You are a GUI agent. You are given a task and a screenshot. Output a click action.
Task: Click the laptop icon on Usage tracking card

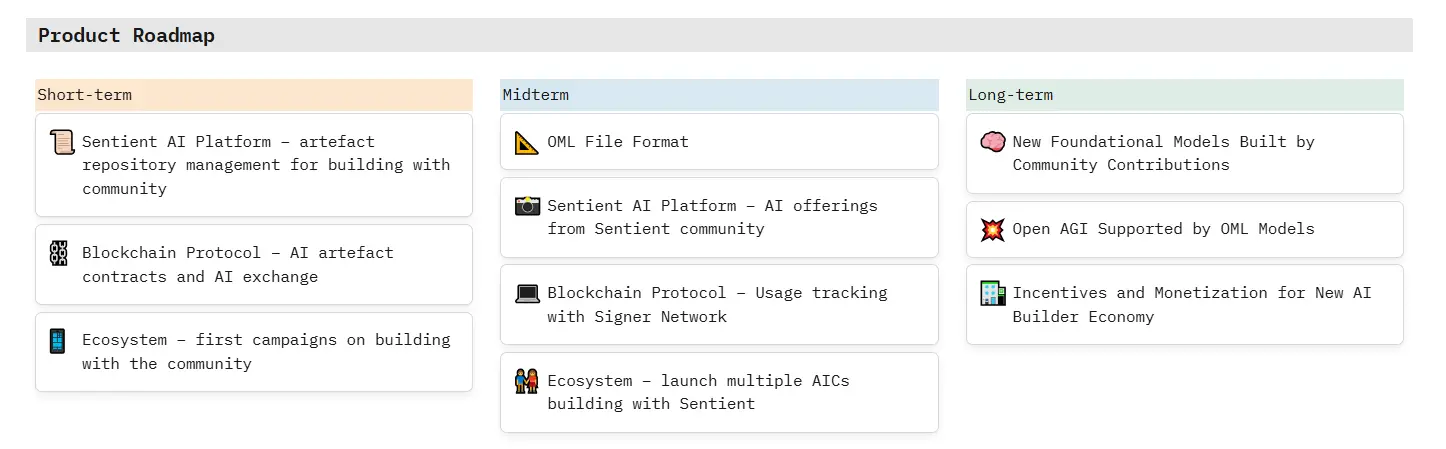[527, 294]
